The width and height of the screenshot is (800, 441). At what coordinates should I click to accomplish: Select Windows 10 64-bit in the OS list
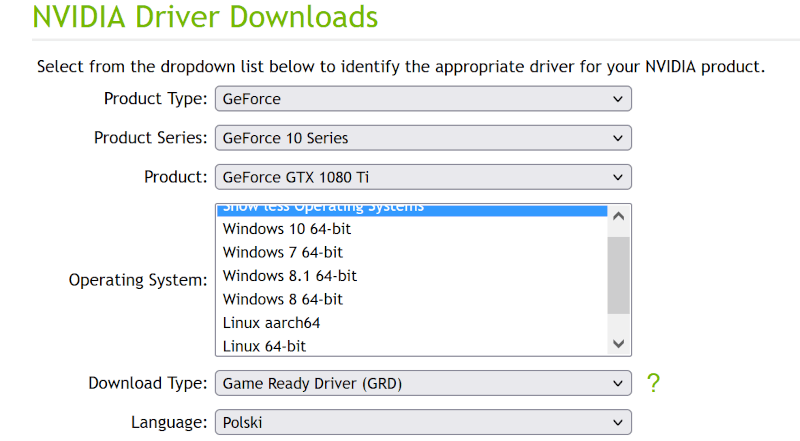pos(412,229)
